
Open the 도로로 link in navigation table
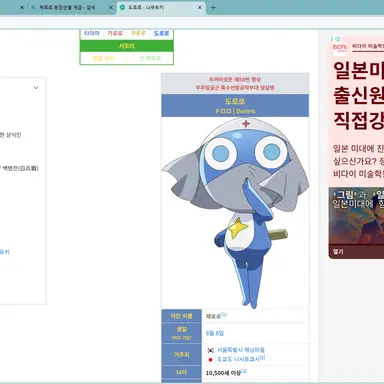pos(162,33)
